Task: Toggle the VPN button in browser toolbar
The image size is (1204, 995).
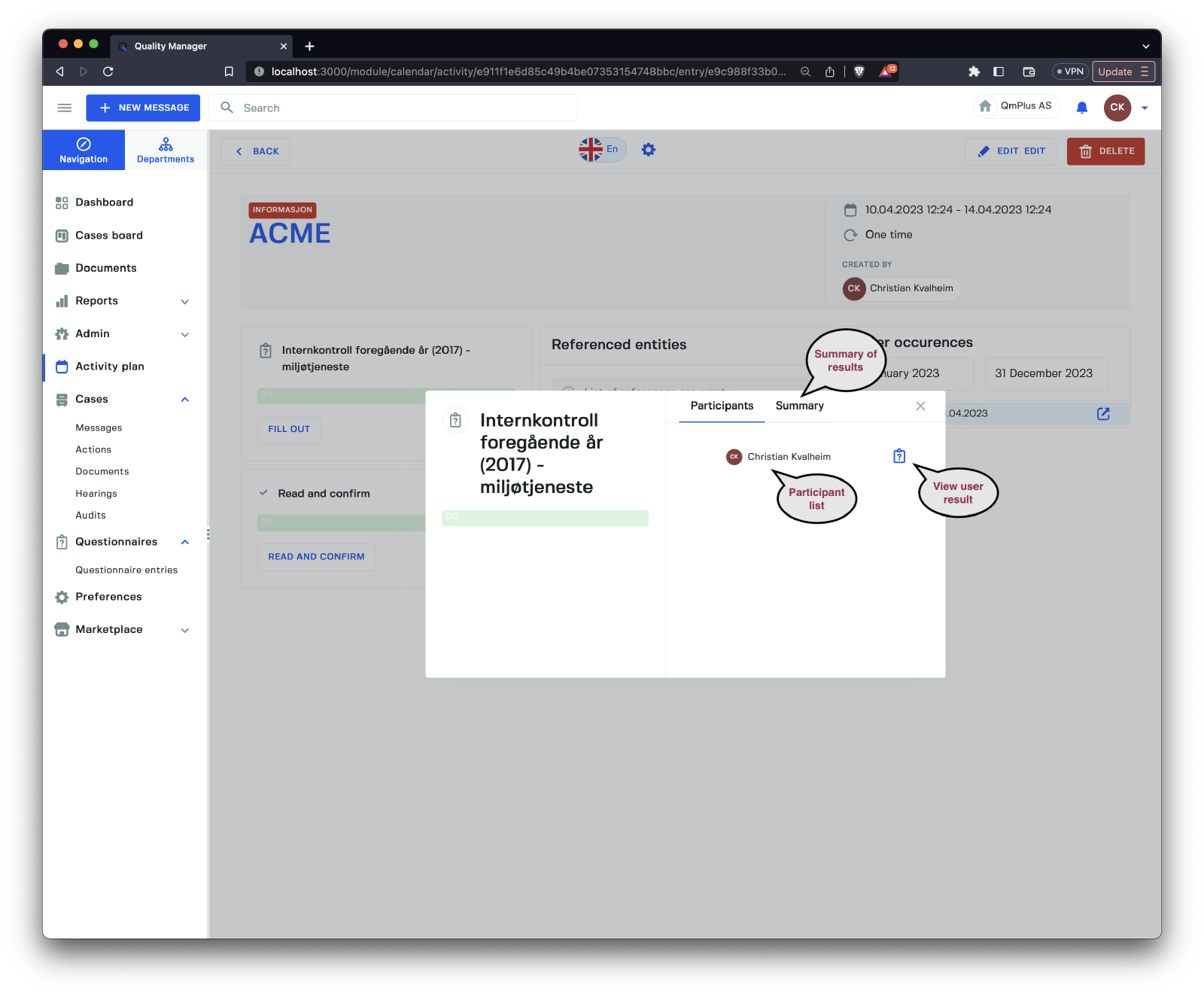Action: pos(1070,72)
